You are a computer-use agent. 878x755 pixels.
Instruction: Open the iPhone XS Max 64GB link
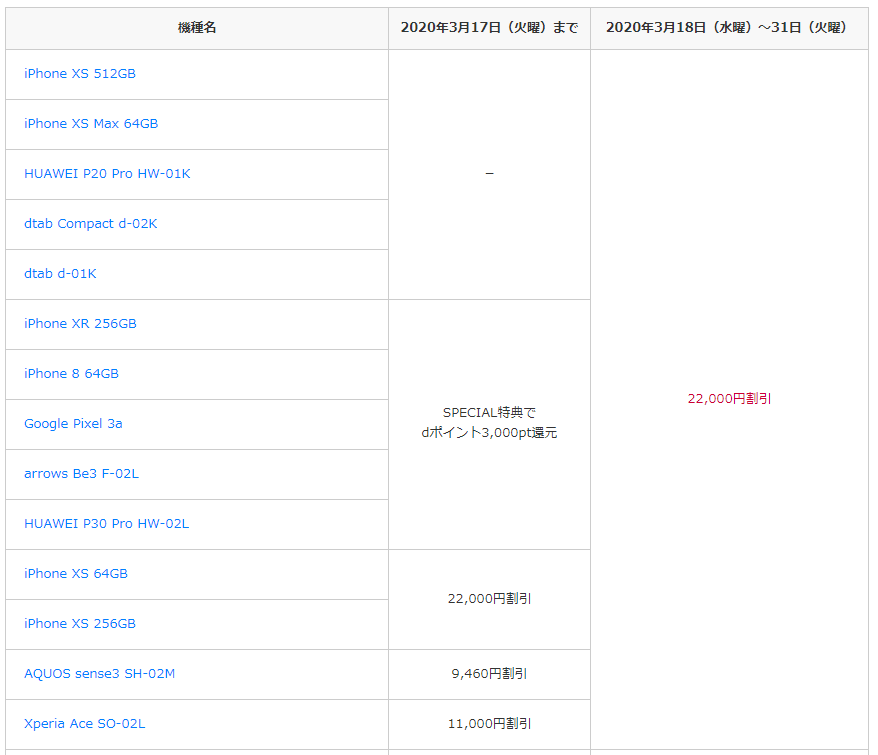tap(91, 123)
